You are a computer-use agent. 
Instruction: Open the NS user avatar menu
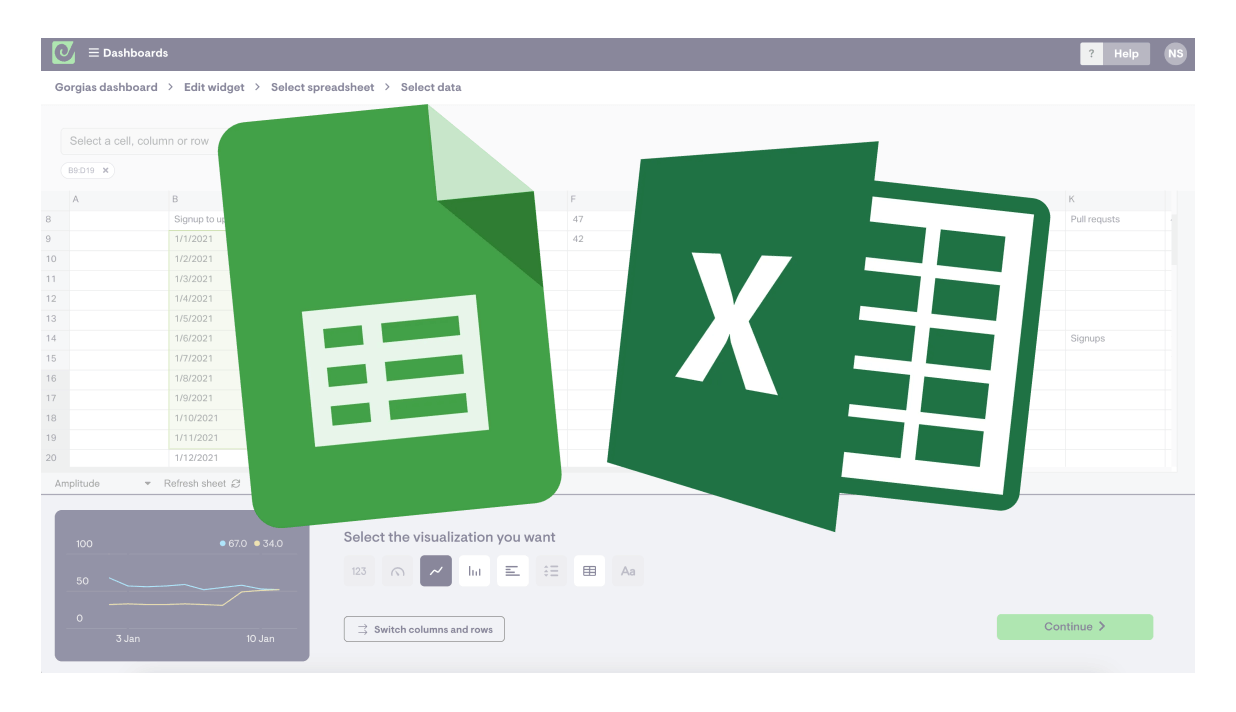pos(1175,54)
